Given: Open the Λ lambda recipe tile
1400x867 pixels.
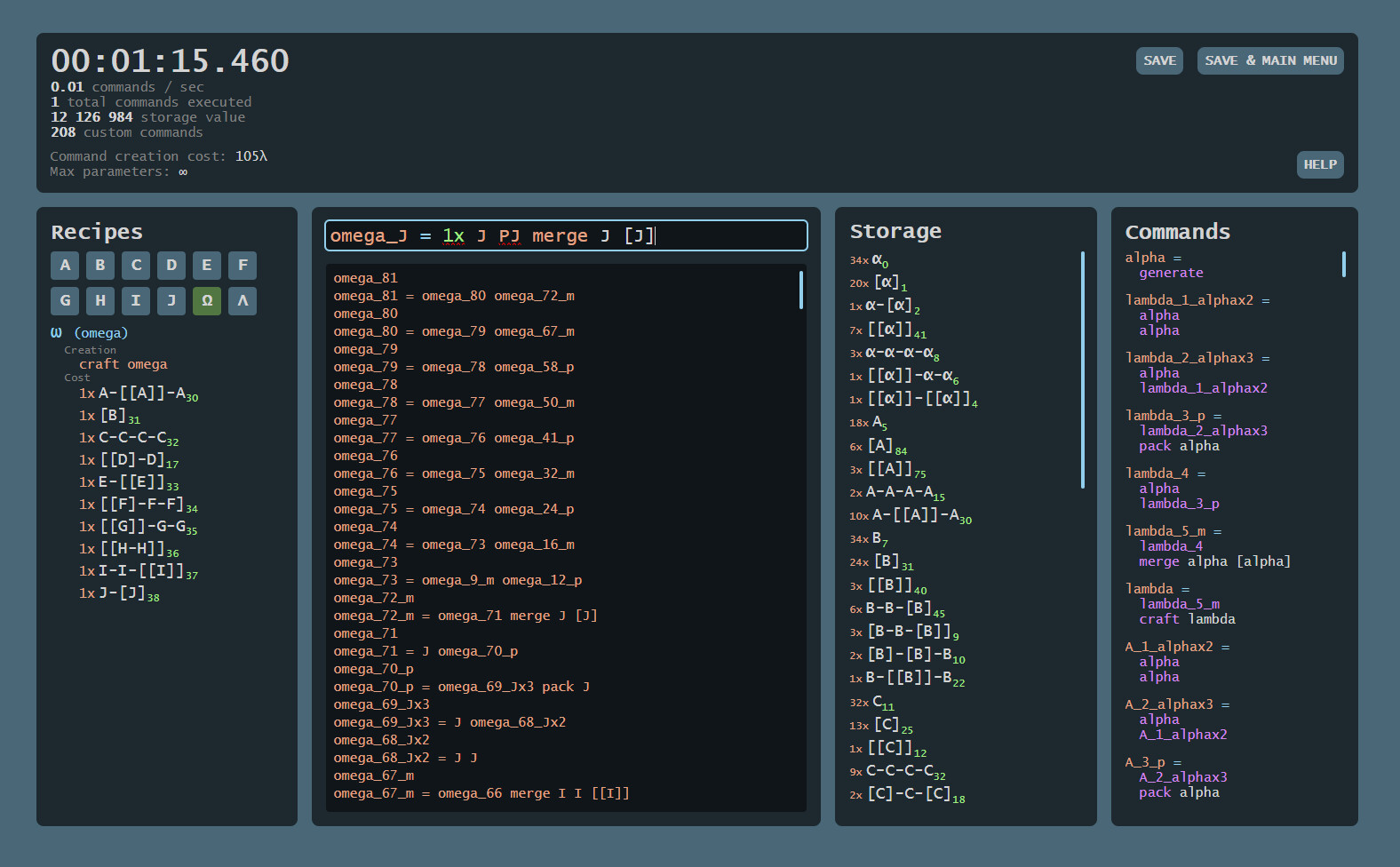Looking at the screenshot, I should (x=243, y=301).
